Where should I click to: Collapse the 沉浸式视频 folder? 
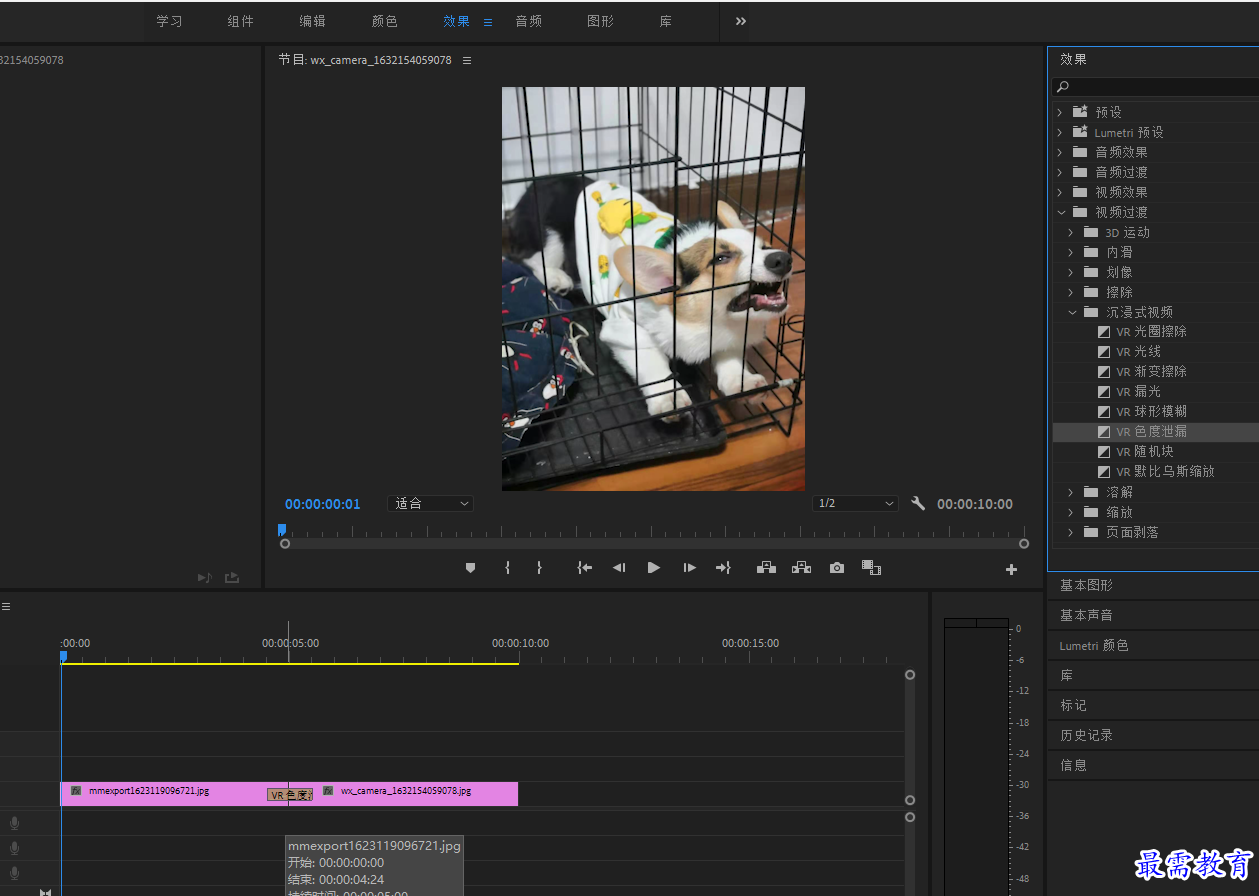coord(1072,312)
